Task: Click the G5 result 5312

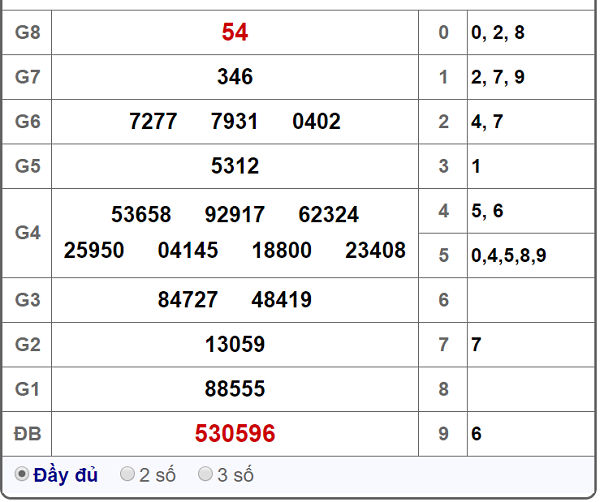Action: 235,166
